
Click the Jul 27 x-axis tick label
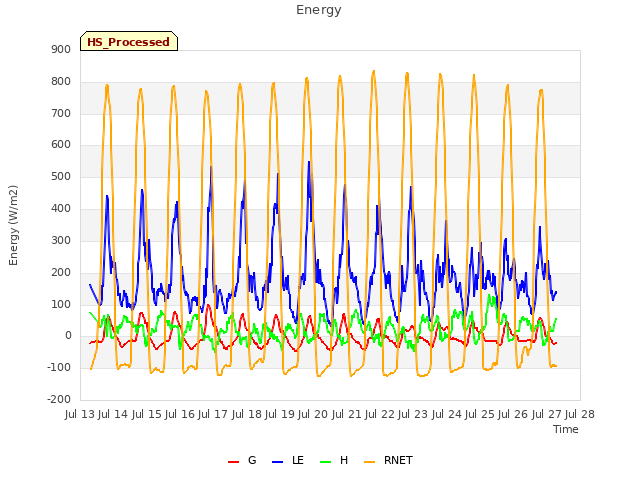click(x=547, y=414)
